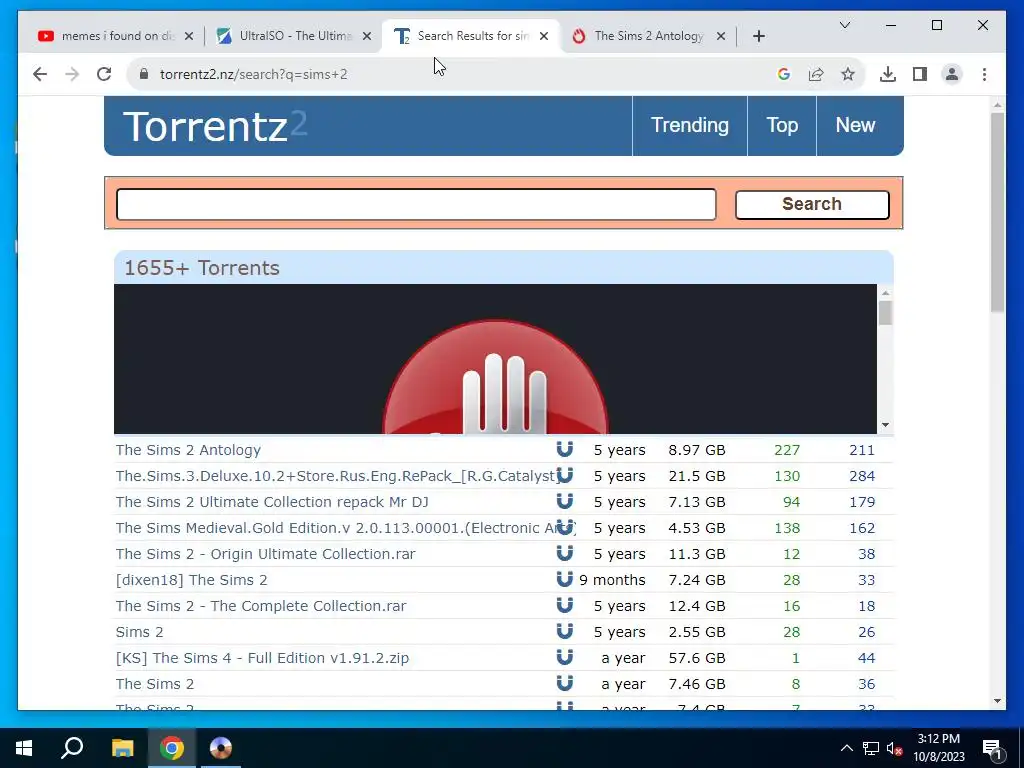1024x768 pixels.
Task: Click the page vertical scrollbar thumb
Action: click(997, 212)
